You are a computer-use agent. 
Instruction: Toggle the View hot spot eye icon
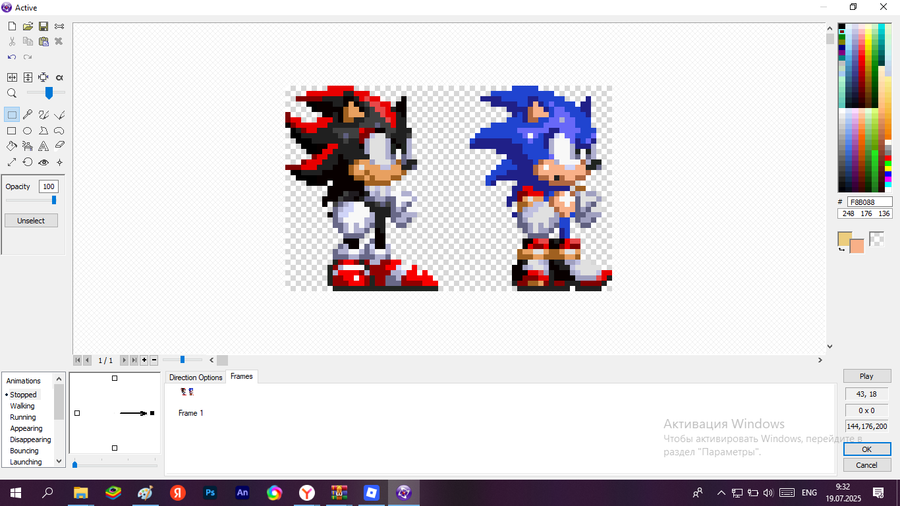(43, 162)
